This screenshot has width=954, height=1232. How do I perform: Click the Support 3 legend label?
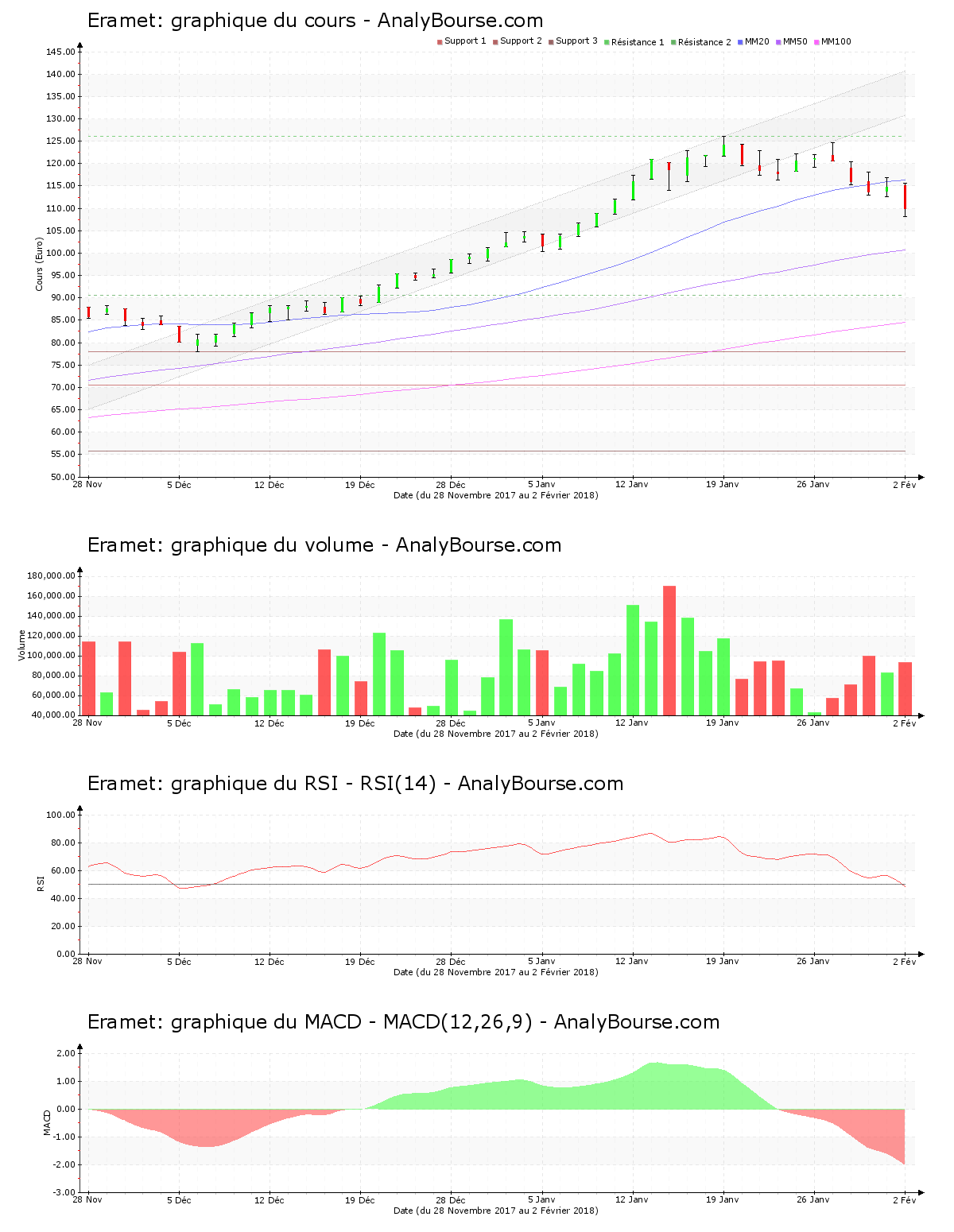pyautogui.click(x=576, y=41)
